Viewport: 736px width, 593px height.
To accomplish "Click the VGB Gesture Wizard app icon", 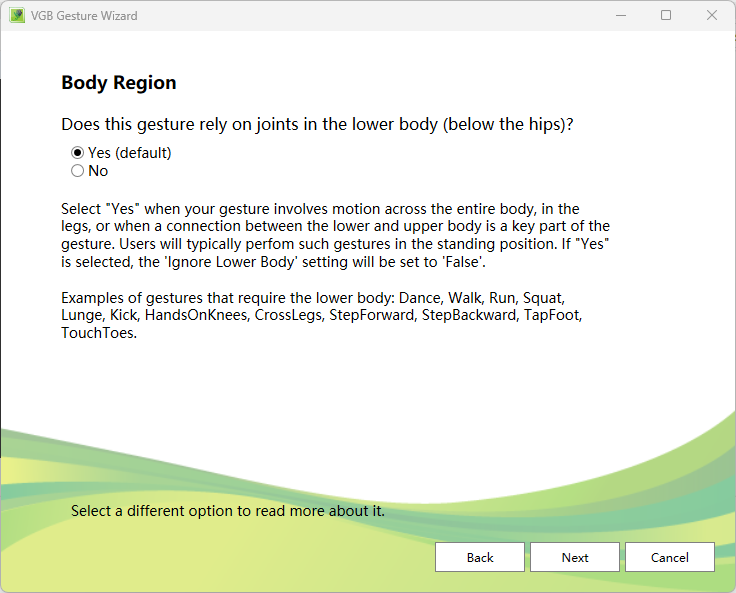I will (x=17, y=16).
